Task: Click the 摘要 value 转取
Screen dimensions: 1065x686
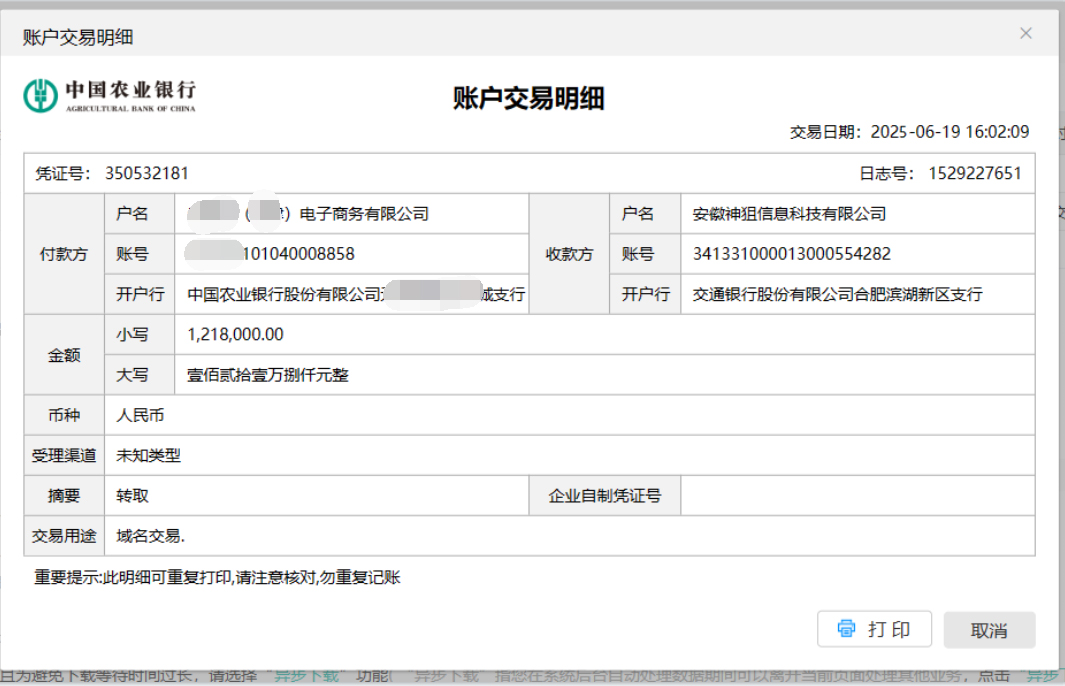Action: click(132, 495)
